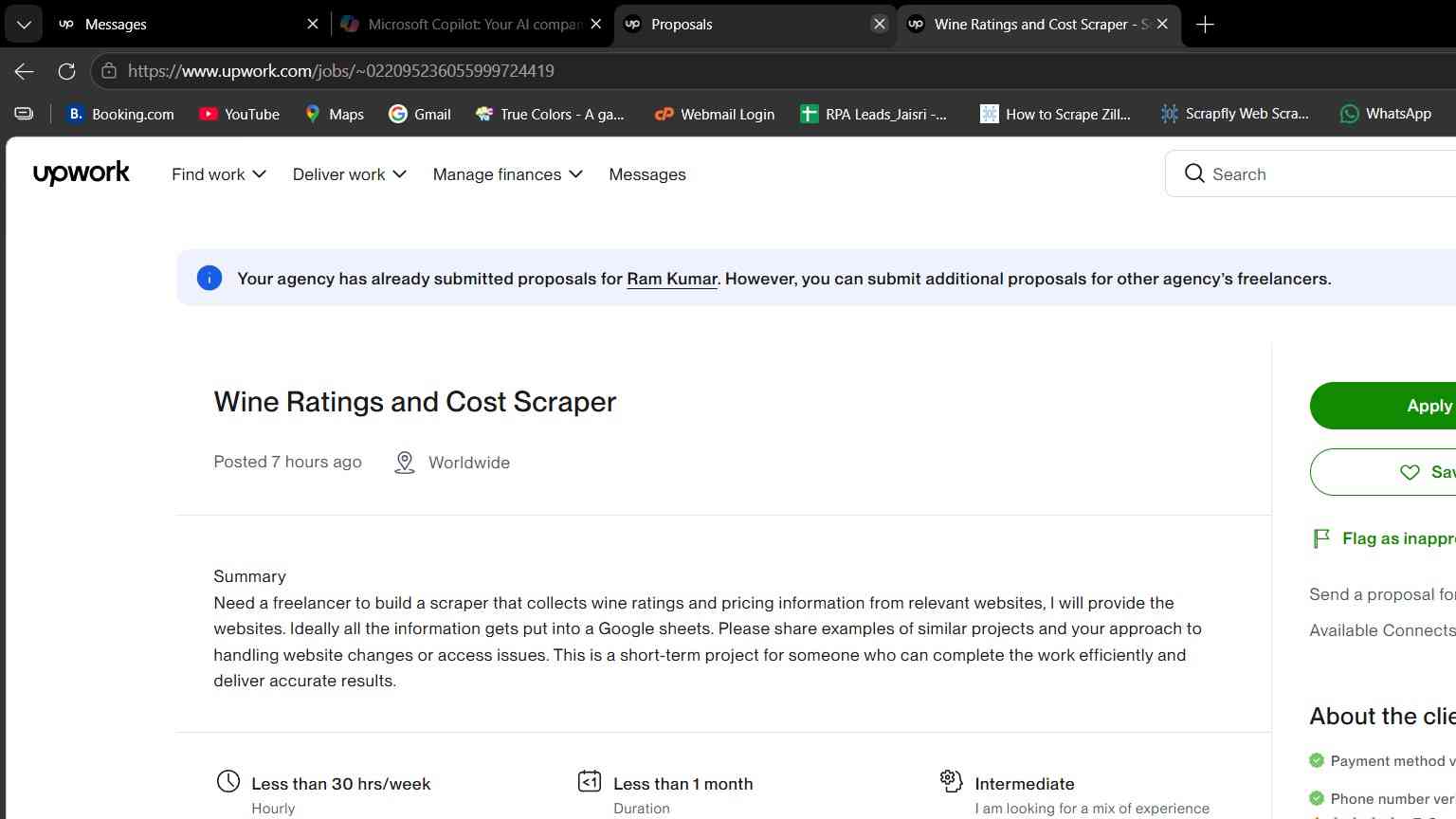Open the Gmail bookmark

[420, 114]
